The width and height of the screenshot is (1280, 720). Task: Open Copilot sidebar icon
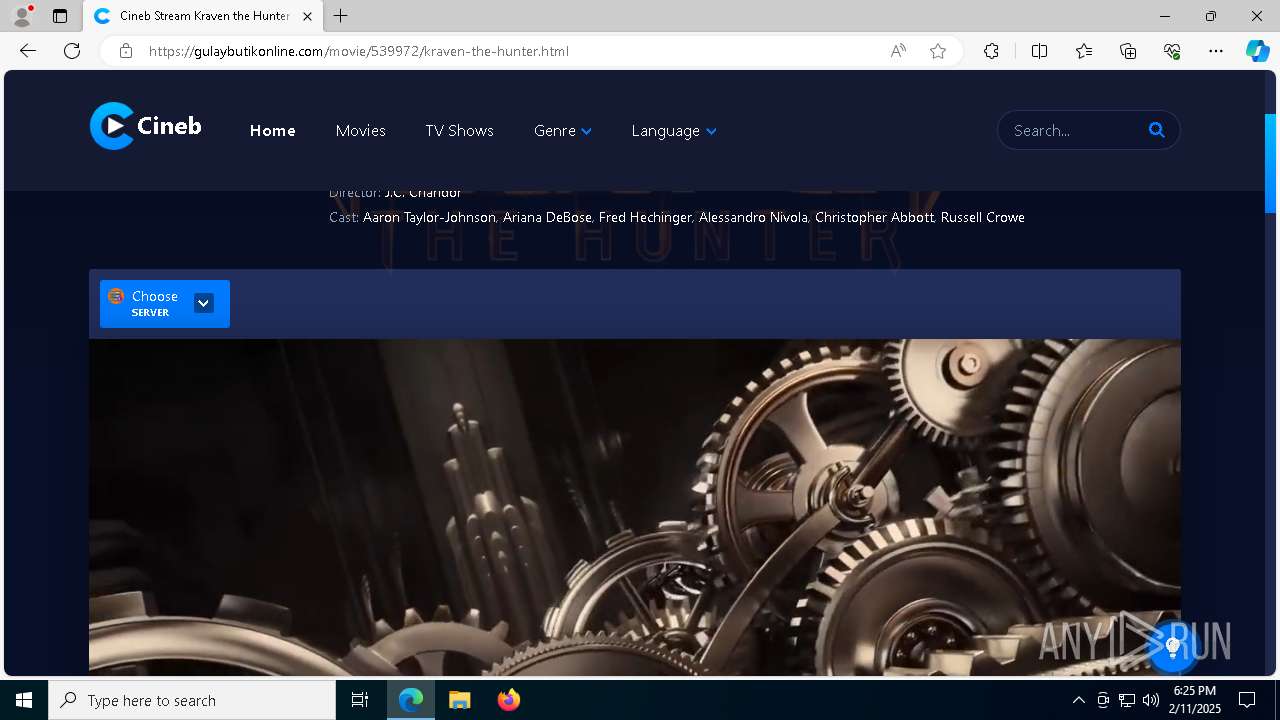coord(1257,51)
